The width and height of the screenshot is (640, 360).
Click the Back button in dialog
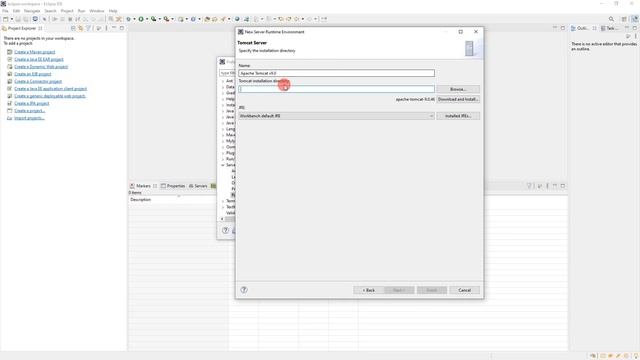(x=368, y=290)
